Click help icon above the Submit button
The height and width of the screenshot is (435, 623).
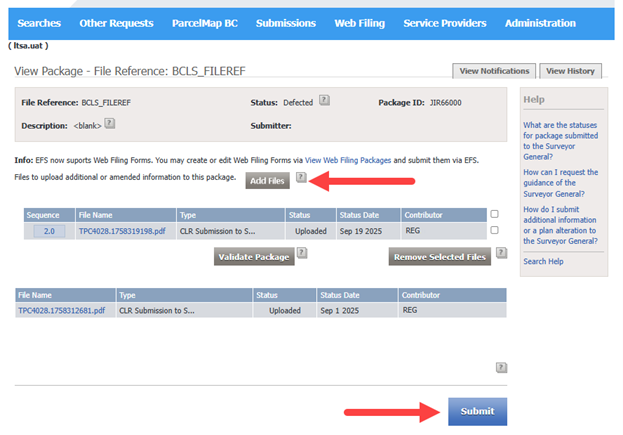coord(501,367)
